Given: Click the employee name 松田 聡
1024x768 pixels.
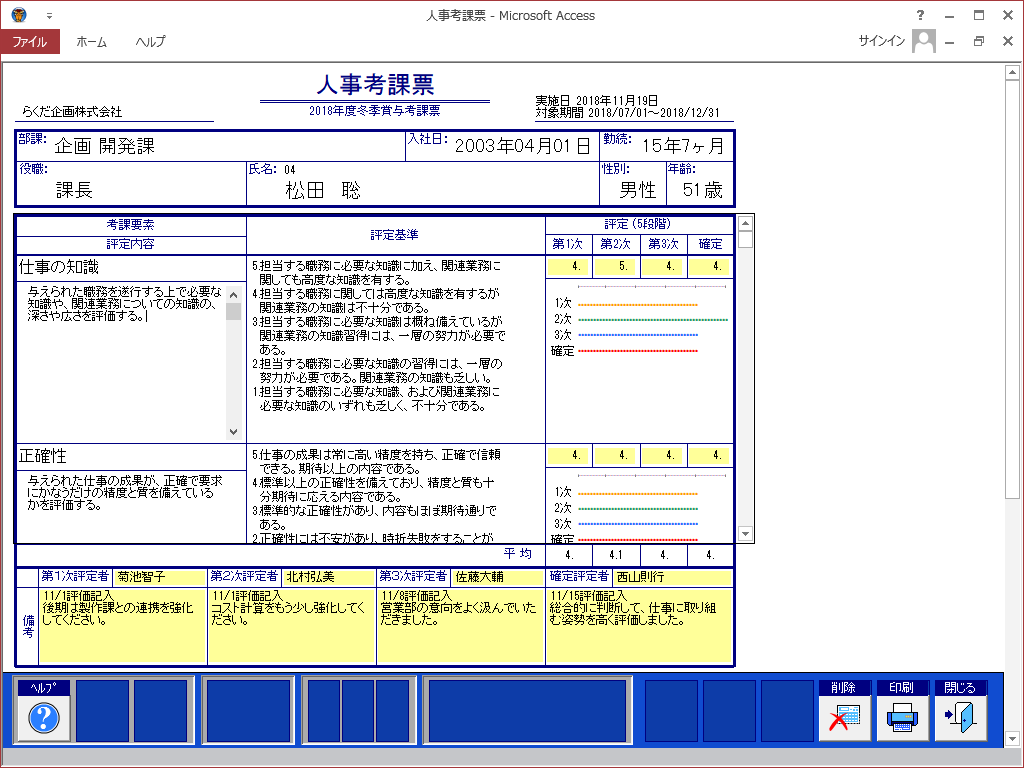Looking at the screenshot, I should click(x=323, y=190).
